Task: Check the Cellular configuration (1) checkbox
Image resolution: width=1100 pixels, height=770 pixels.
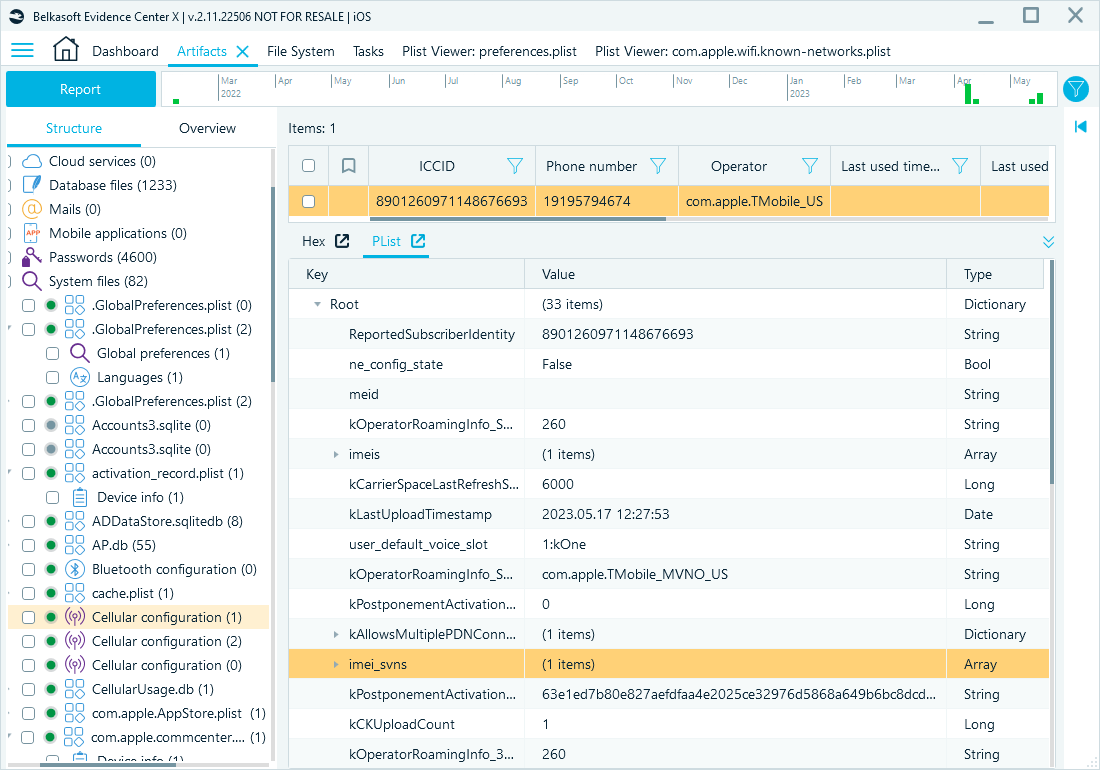Action: (28, 617)
